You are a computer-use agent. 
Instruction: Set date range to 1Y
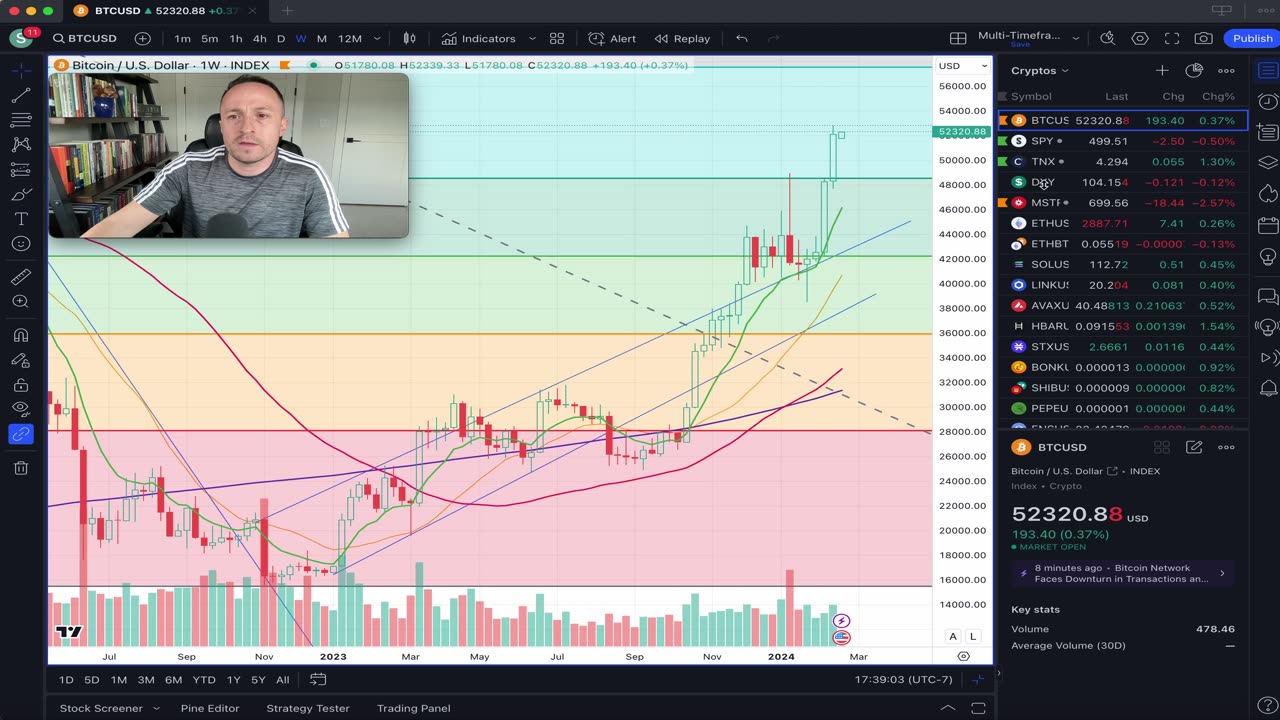pos(233,680)
